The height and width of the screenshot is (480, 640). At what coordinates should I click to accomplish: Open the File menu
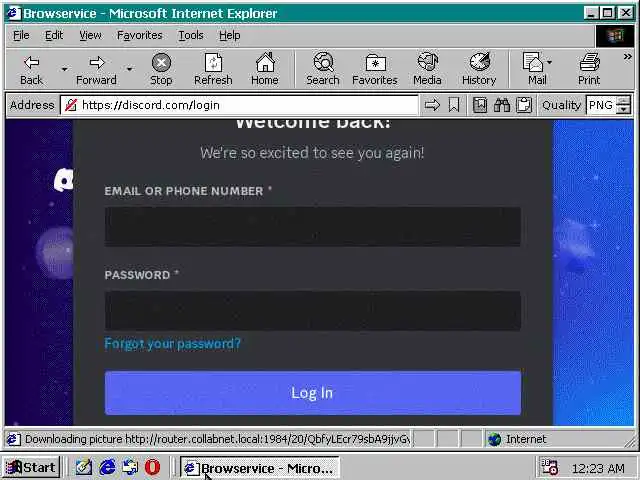21,36
